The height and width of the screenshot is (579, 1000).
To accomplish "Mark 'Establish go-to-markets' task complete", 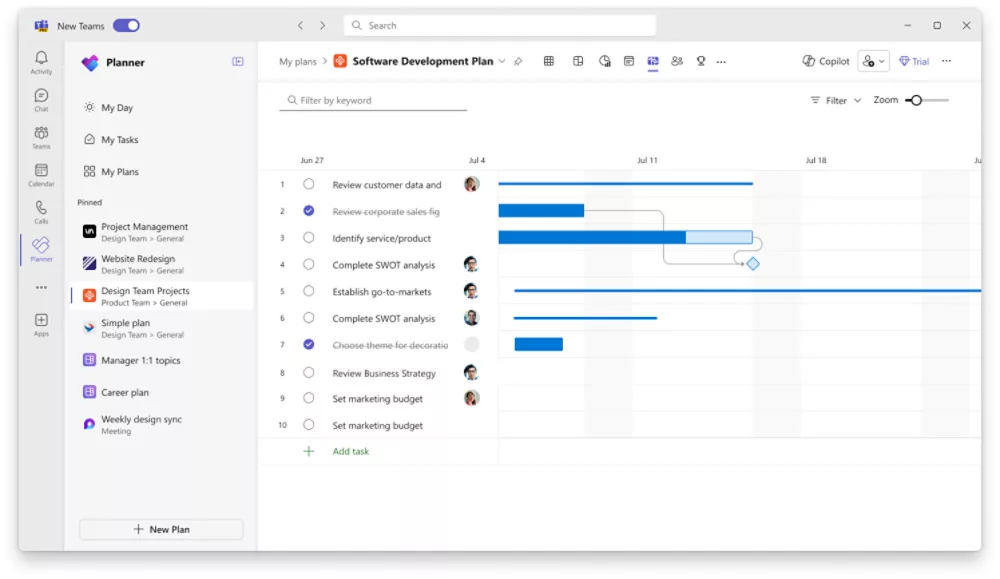I will 309,291.
